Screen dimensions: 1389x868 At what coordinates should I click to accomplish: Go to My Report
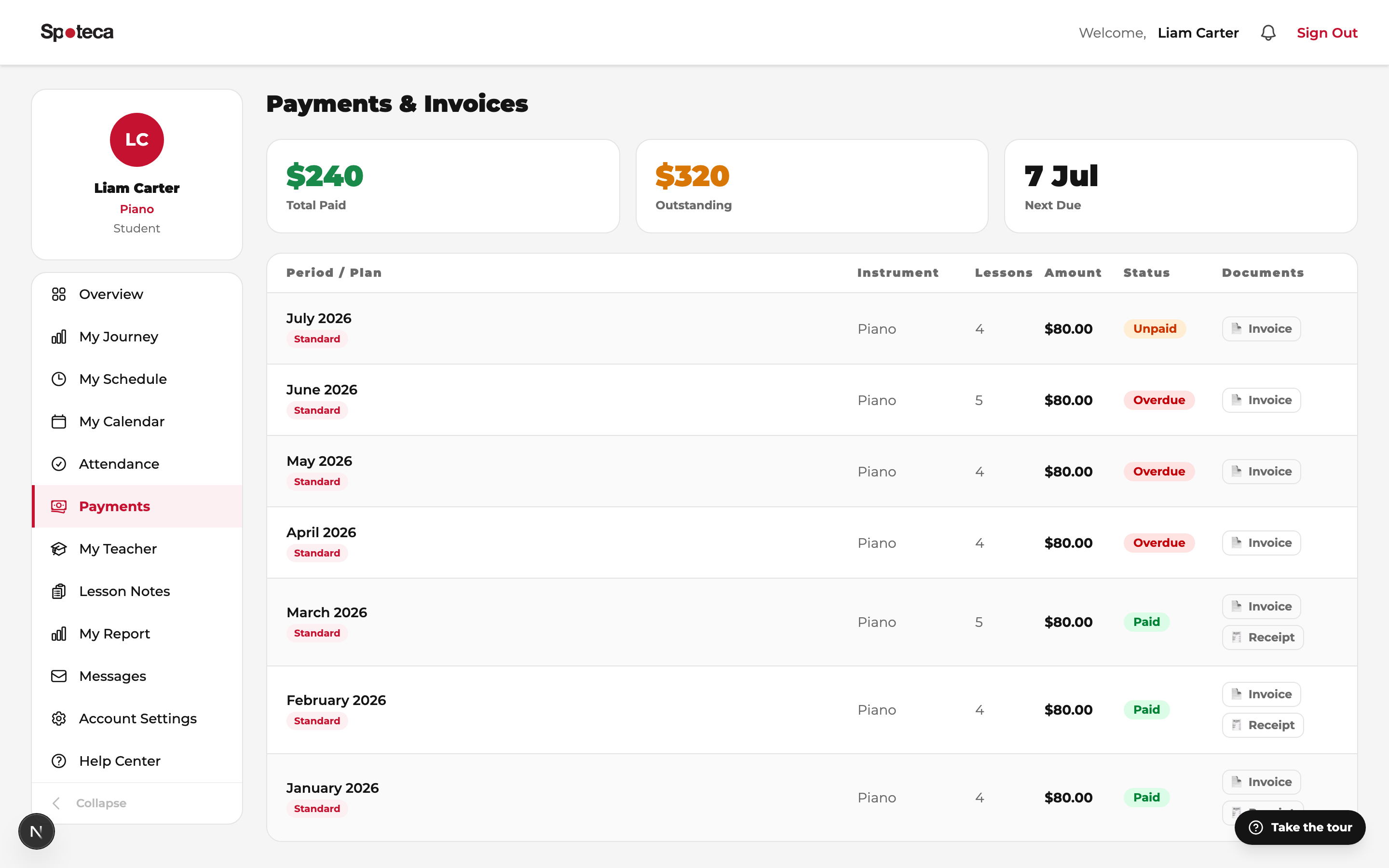coord(136,634)
